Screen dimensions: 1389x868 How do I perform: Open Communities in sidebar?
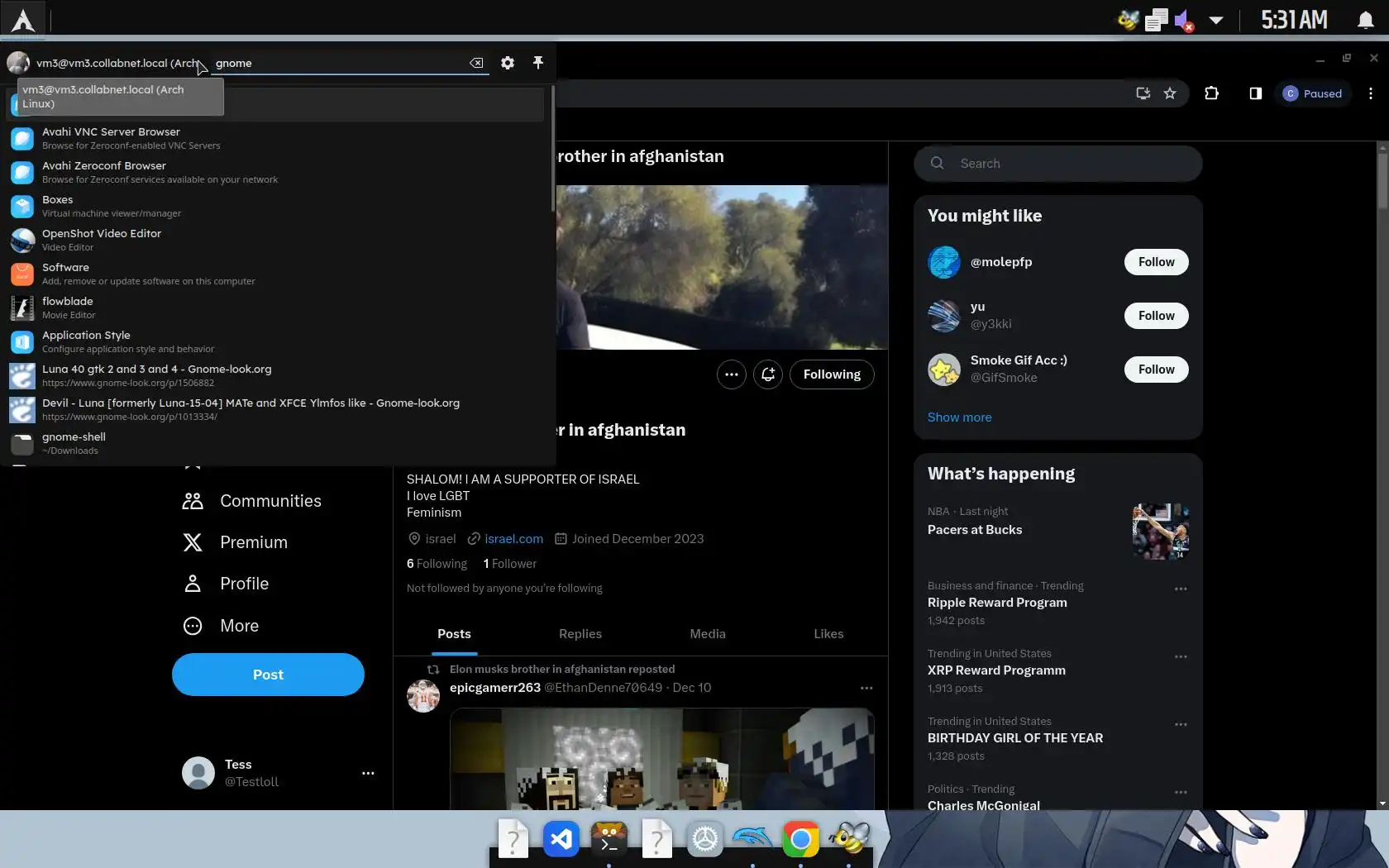click(252, 501)
